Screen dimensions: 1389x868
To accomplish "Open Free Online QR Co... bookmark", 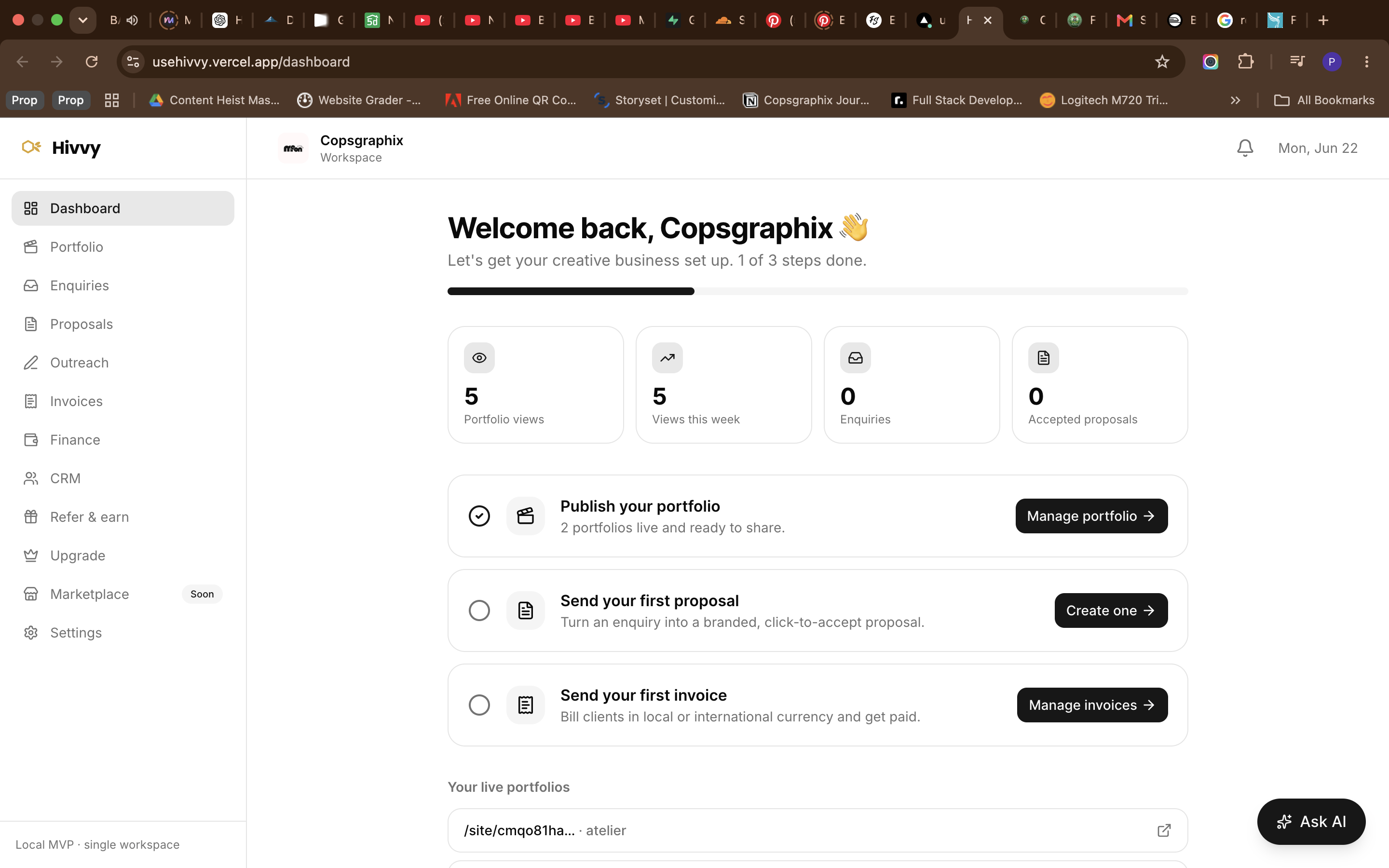I will pos(511,100).
